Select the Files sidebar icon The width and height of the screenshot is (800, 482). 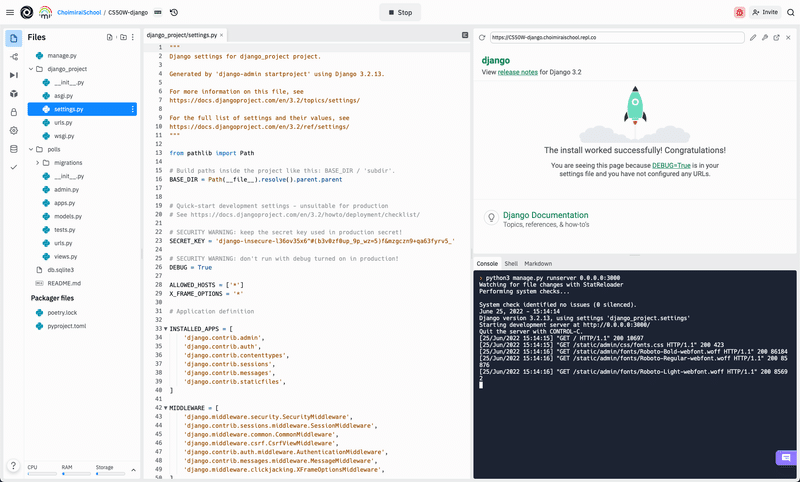14,38
